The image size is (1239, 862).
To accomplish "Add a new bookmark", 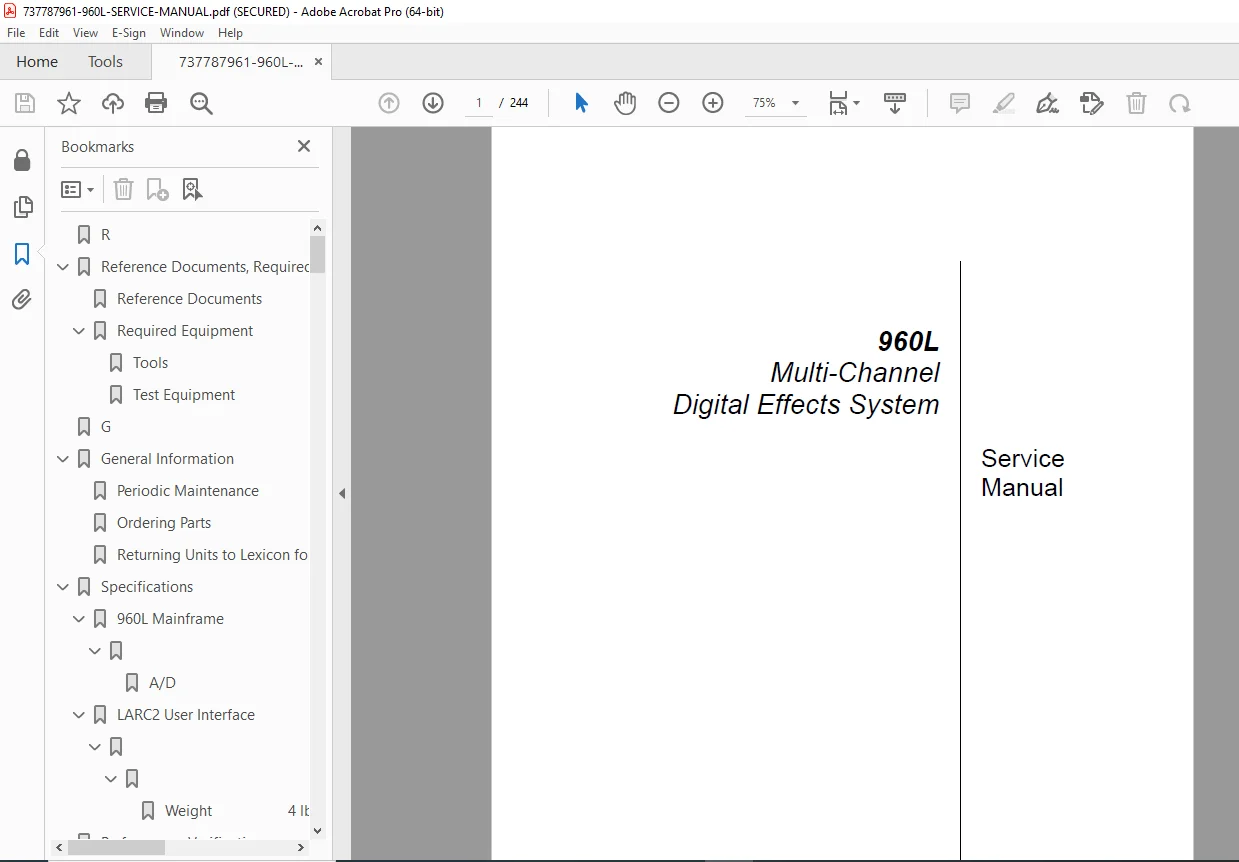I will tap(158, 189).
